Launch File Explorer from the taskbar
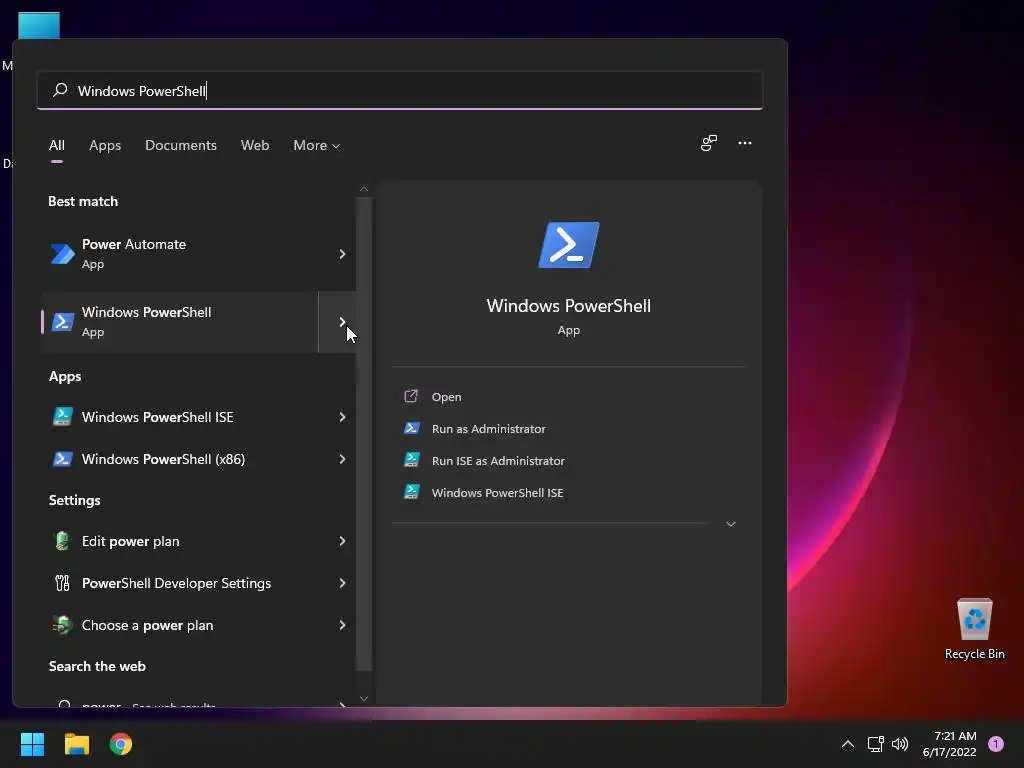Image resolution: width=1024 pixels, height=768 pixels. 76,744
